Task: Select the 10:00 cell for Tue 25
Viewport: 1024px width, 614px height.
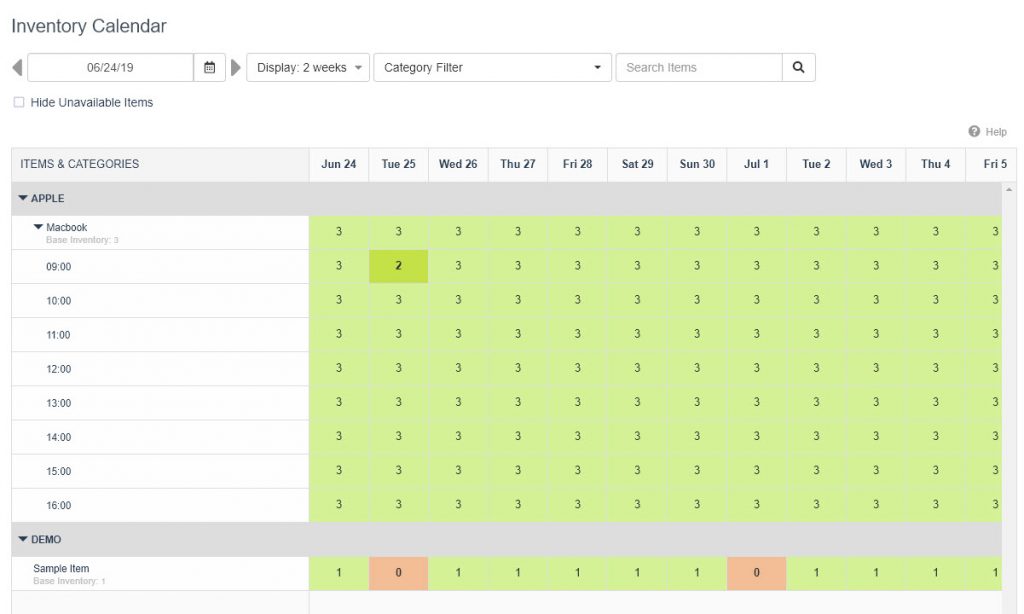Action: [398, 300]
